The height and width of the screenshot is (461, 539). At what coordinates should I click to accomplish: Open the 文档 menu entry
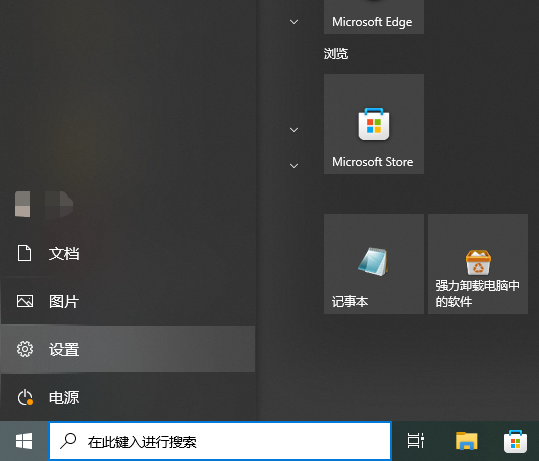[x=128, y=253]
